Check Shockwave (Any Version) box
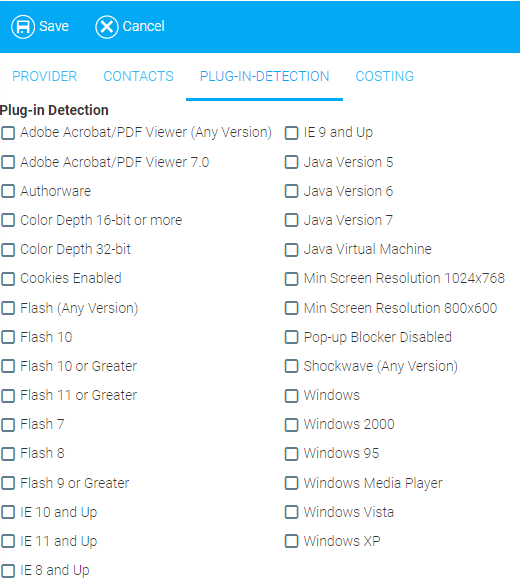This screenshot has height=582, width=520. [291, 366]
